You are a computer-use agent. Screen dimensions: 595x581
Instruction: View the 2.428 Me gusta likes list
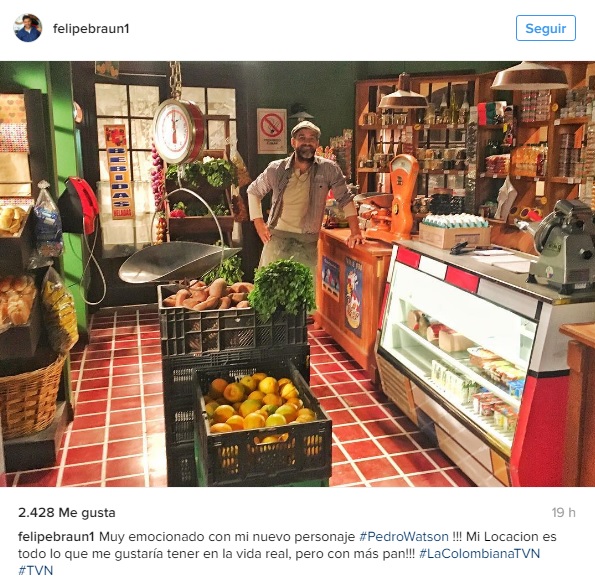tap(67, 513)
